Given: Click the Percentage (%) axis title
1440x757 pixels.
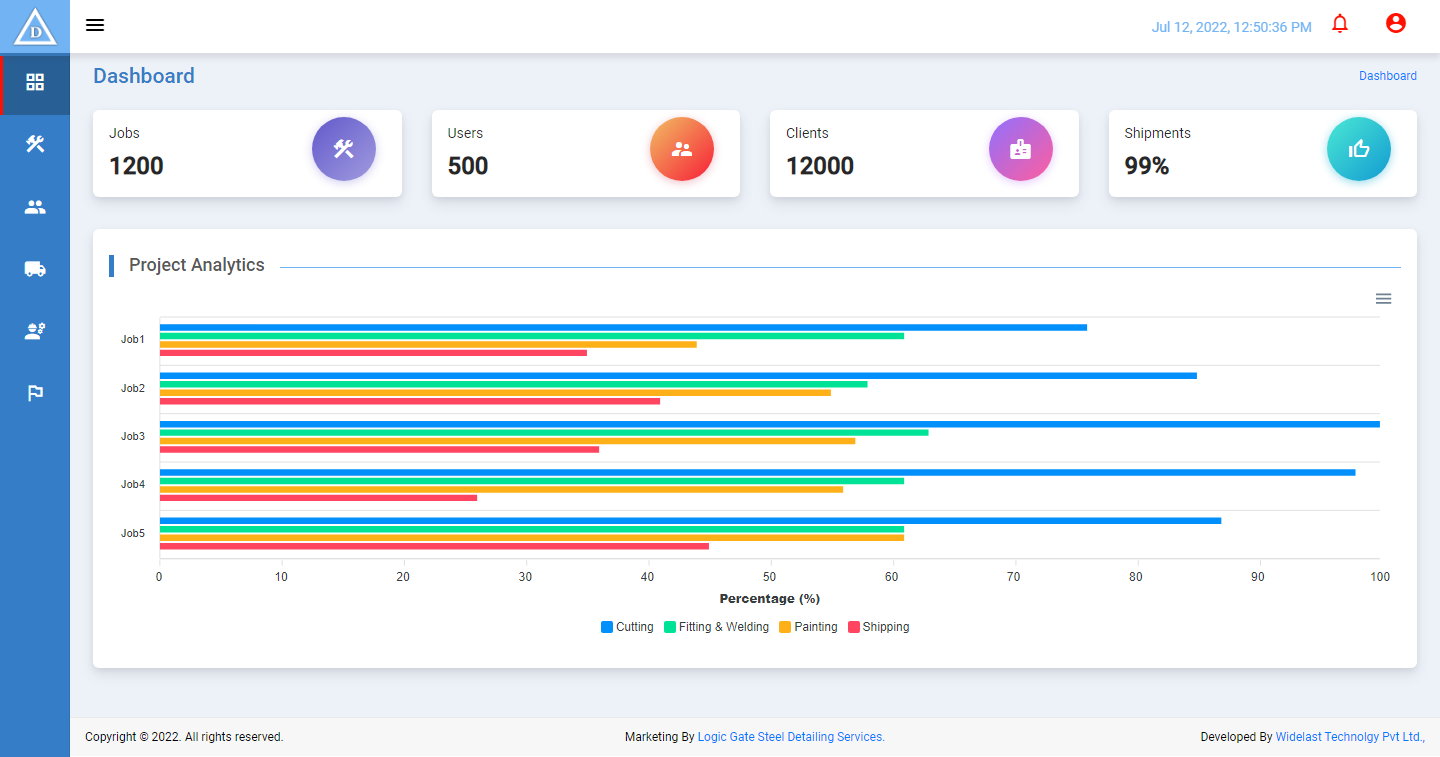Looking at the screenshot, I should 770,599.
